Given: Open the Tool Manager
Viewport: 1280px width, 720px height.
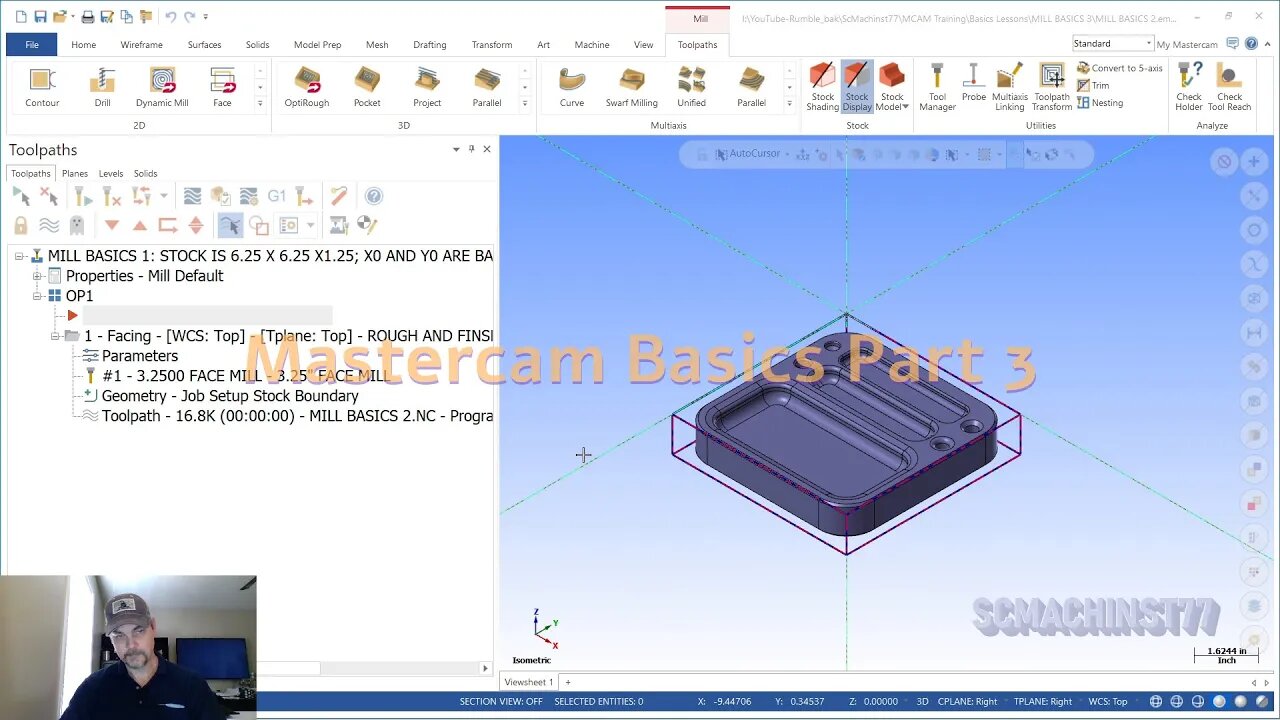Looking at the screenshot, I should point(937,88).
